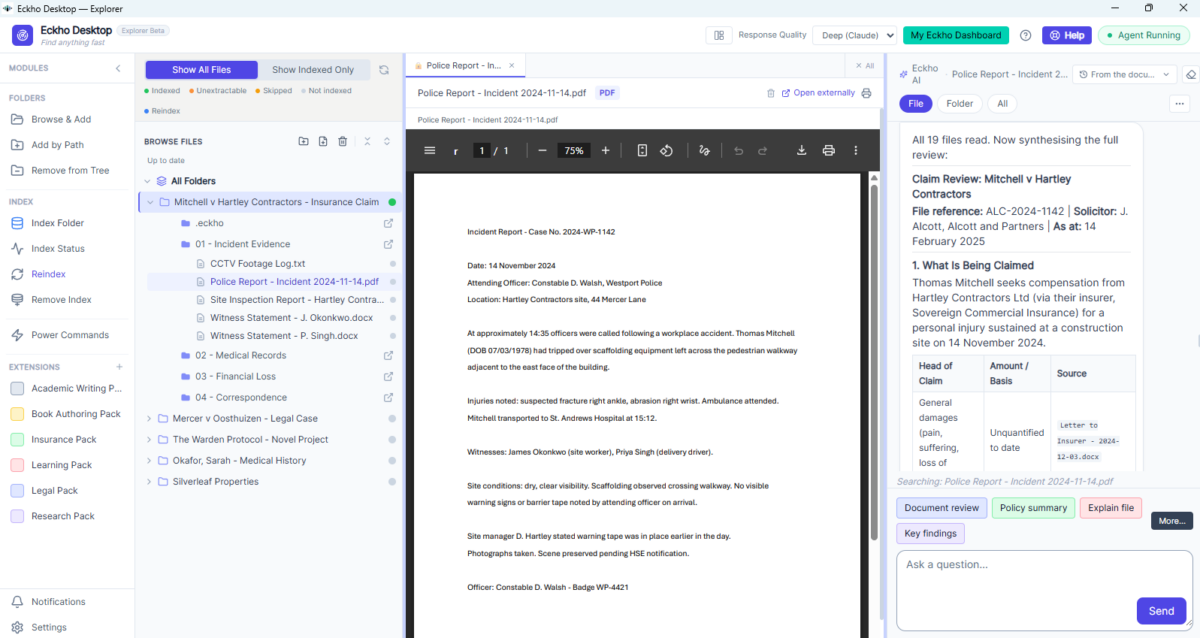Select the All scope pill in Eckho AI

tap(1002, 103)
